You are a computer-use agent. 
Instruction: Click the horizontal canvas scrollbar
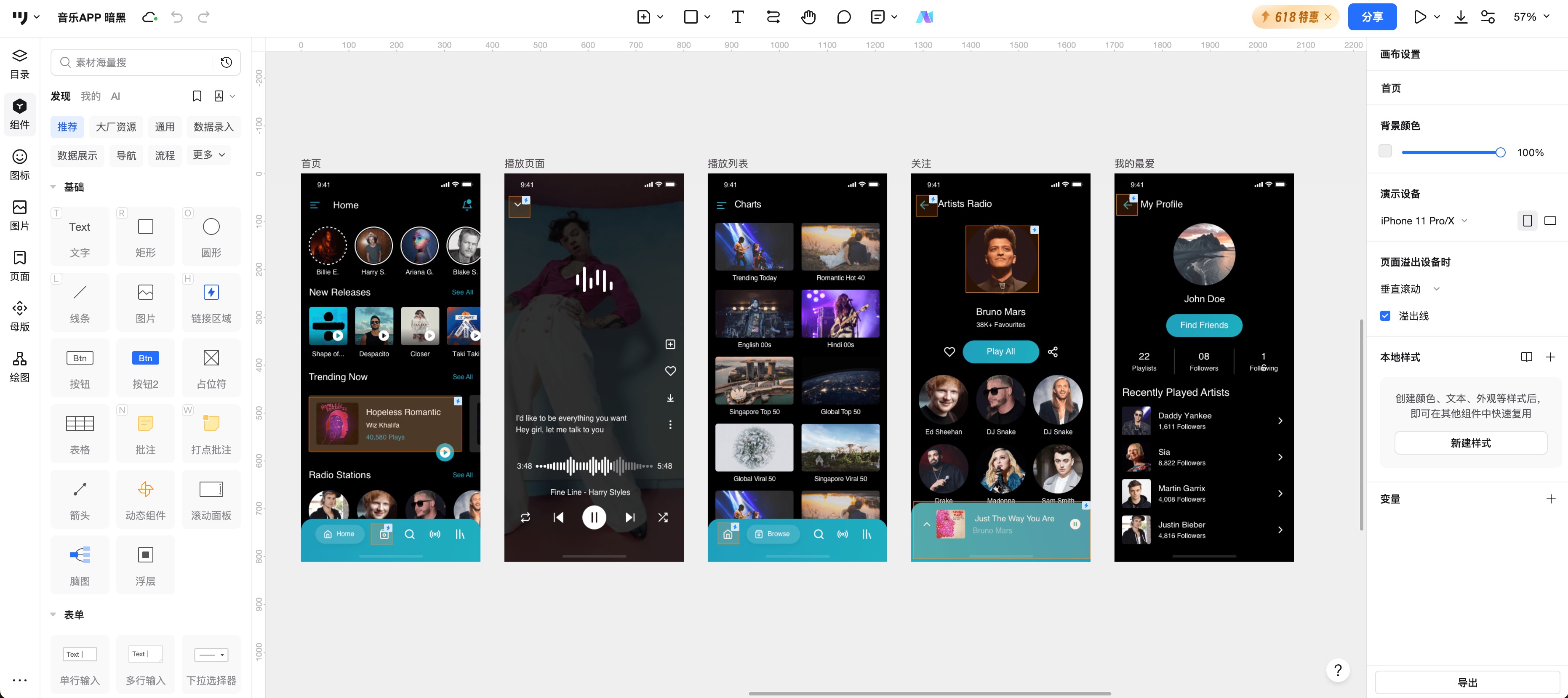930,693
